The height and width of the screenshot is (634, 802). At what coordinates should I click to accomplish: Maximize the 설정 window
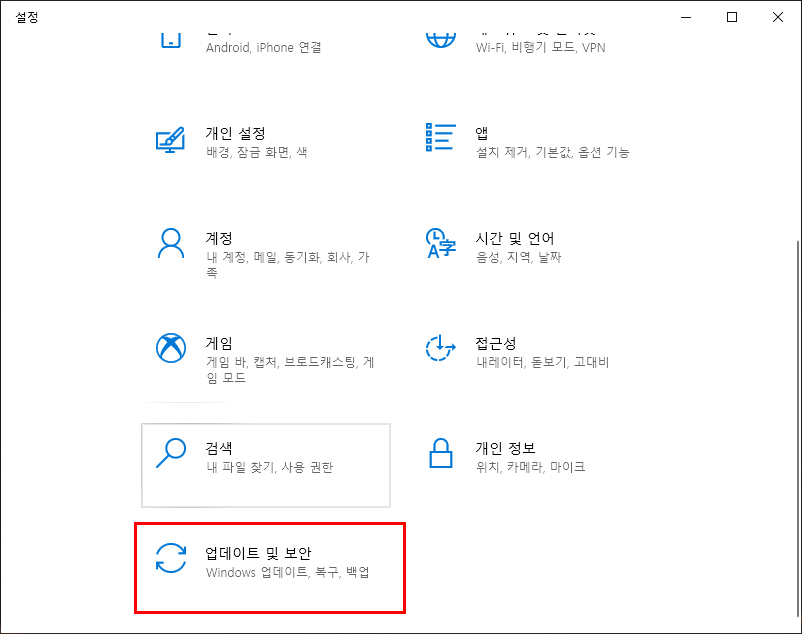click(732, 17)
